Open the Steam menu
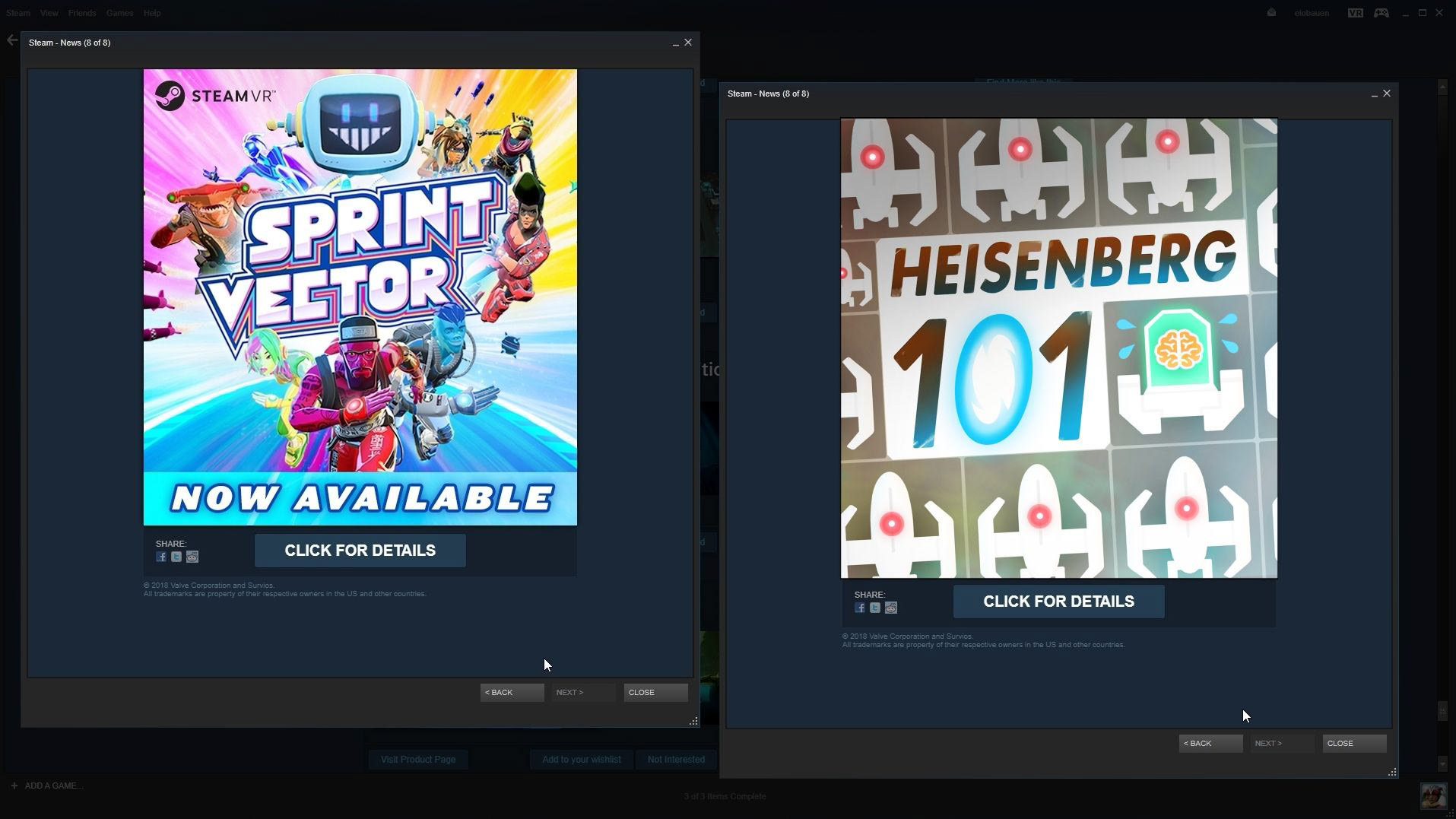The height and width of the screenshot is (819, 1456). click(x=18, y=13)
